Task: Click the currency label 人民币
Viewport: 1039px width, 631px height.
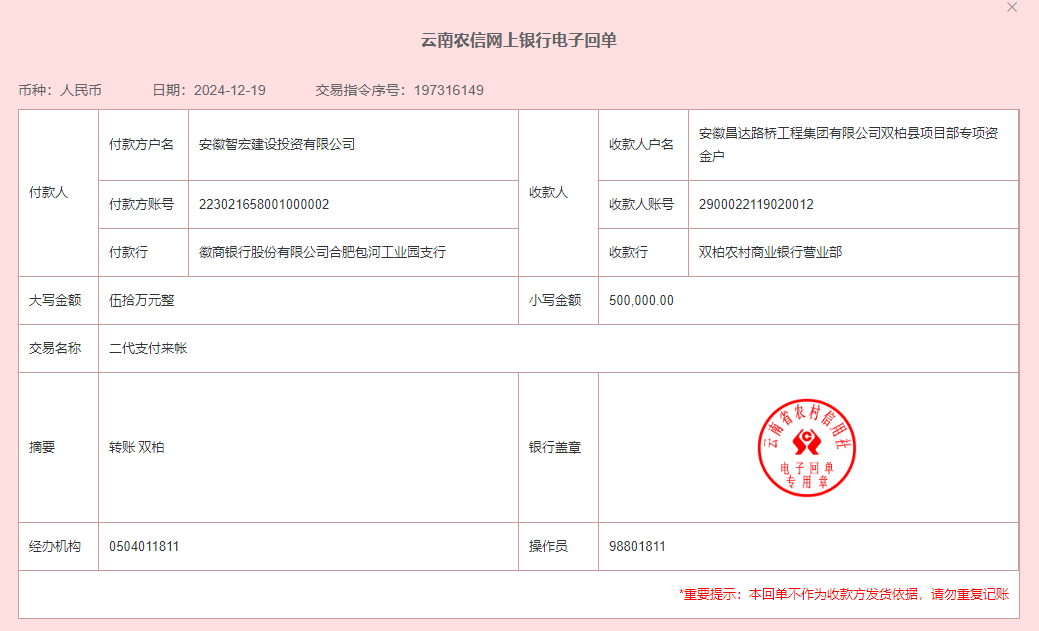Action: (81, 90)
